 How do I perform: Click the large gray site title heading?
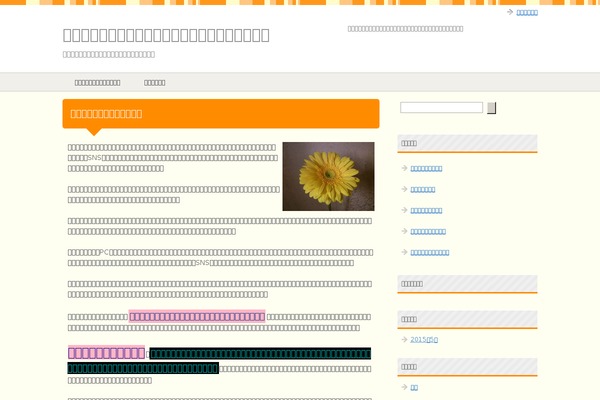coord(166,35)
